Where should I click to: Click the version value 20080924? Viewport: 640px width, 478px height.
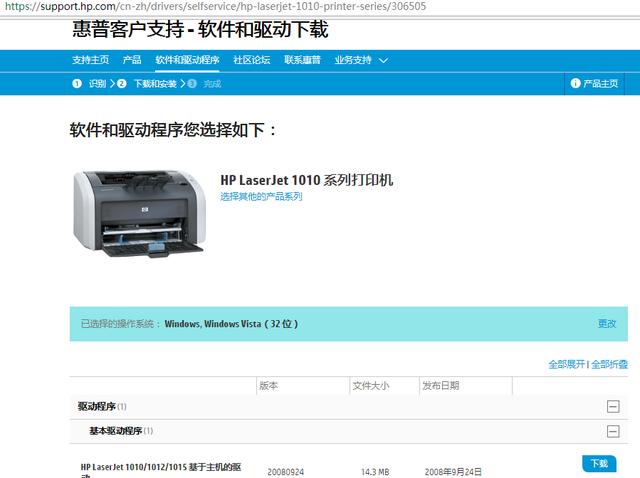pos(286,472)
